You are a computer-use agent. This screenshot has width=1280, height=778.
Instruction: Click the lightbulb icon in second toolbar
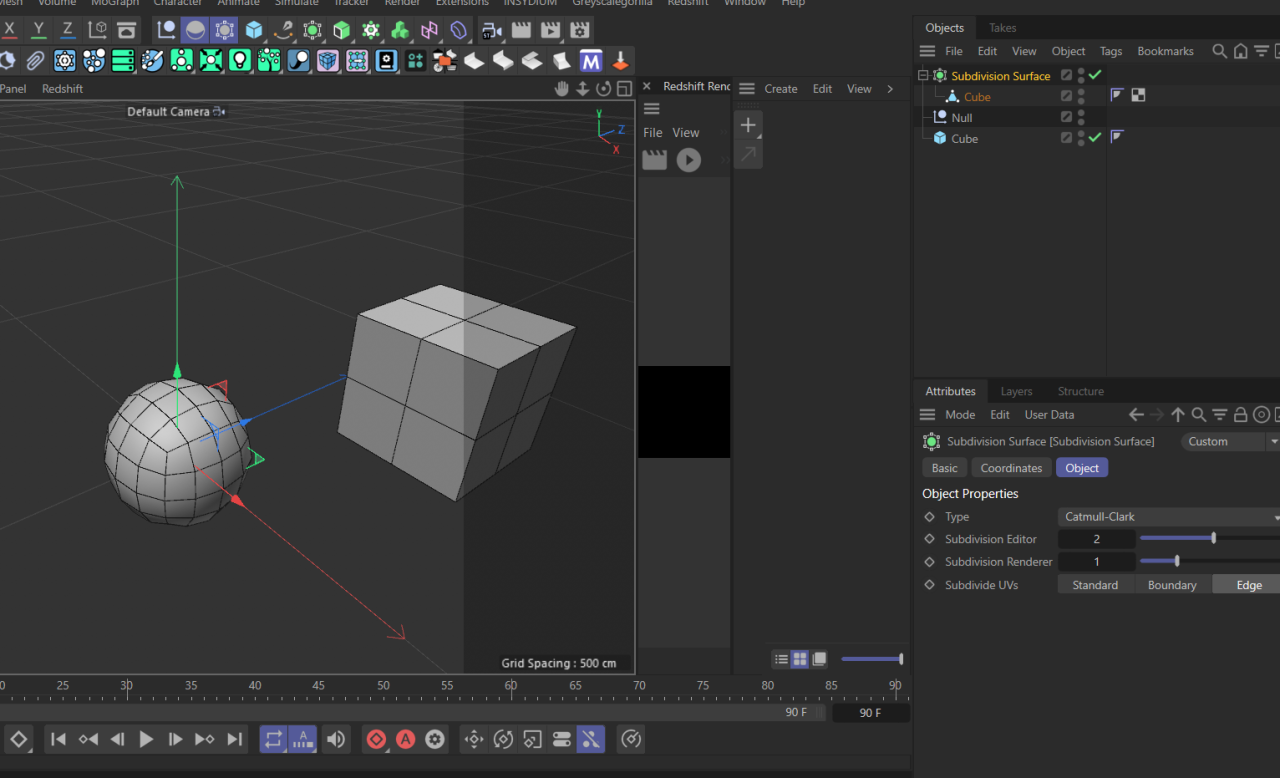239,61
